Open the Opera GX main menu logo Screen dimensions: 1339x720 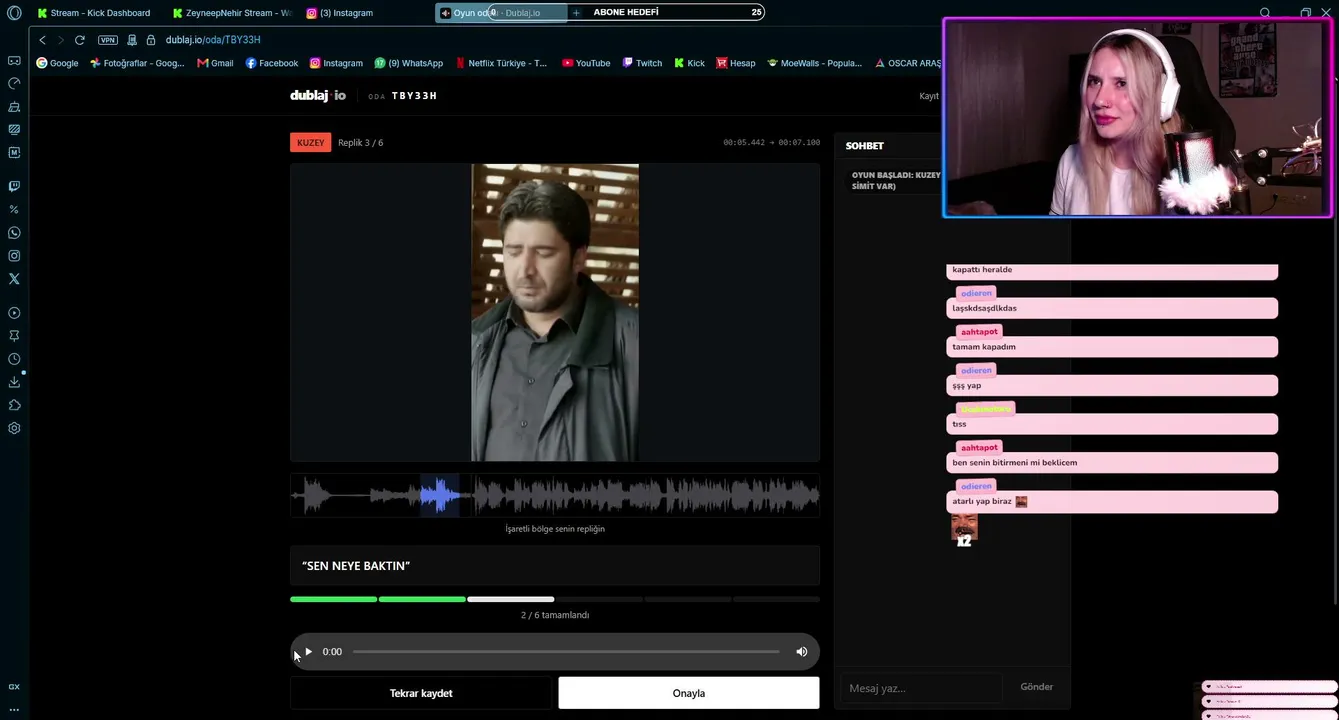point(14,13)
